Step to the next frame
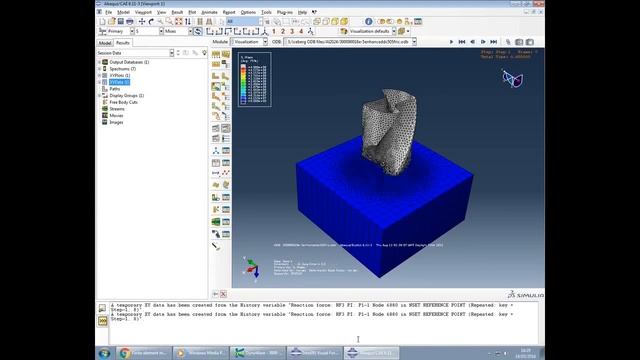 click(483, 42)
